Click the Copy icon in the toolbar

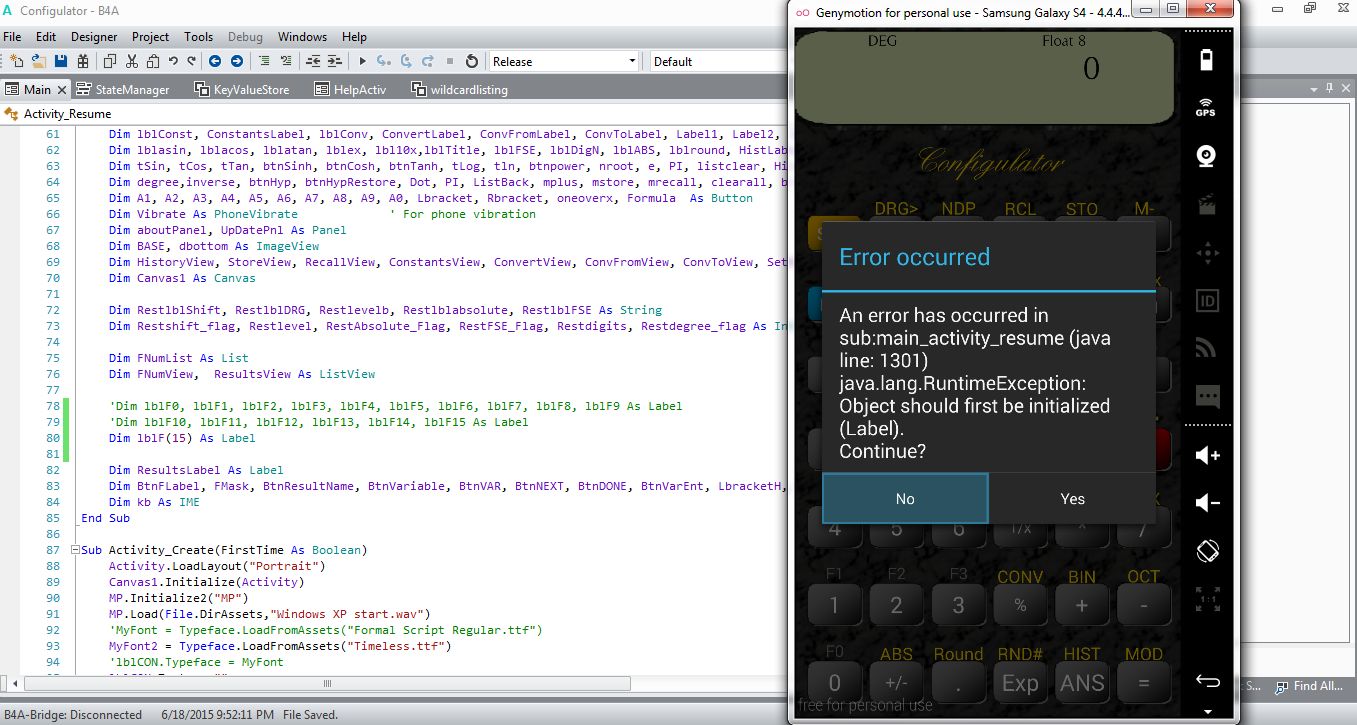point(111,61)
